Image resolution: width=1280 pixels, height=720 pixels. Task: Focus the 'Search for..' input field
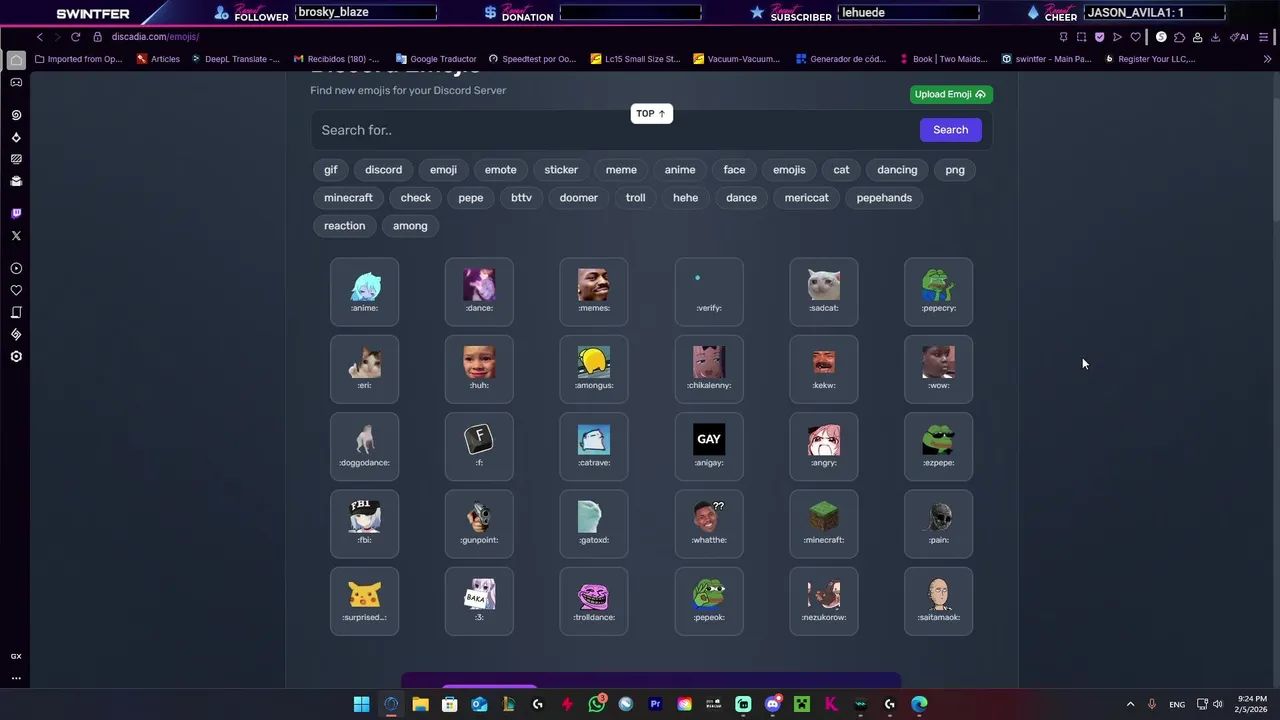point(614,130)
